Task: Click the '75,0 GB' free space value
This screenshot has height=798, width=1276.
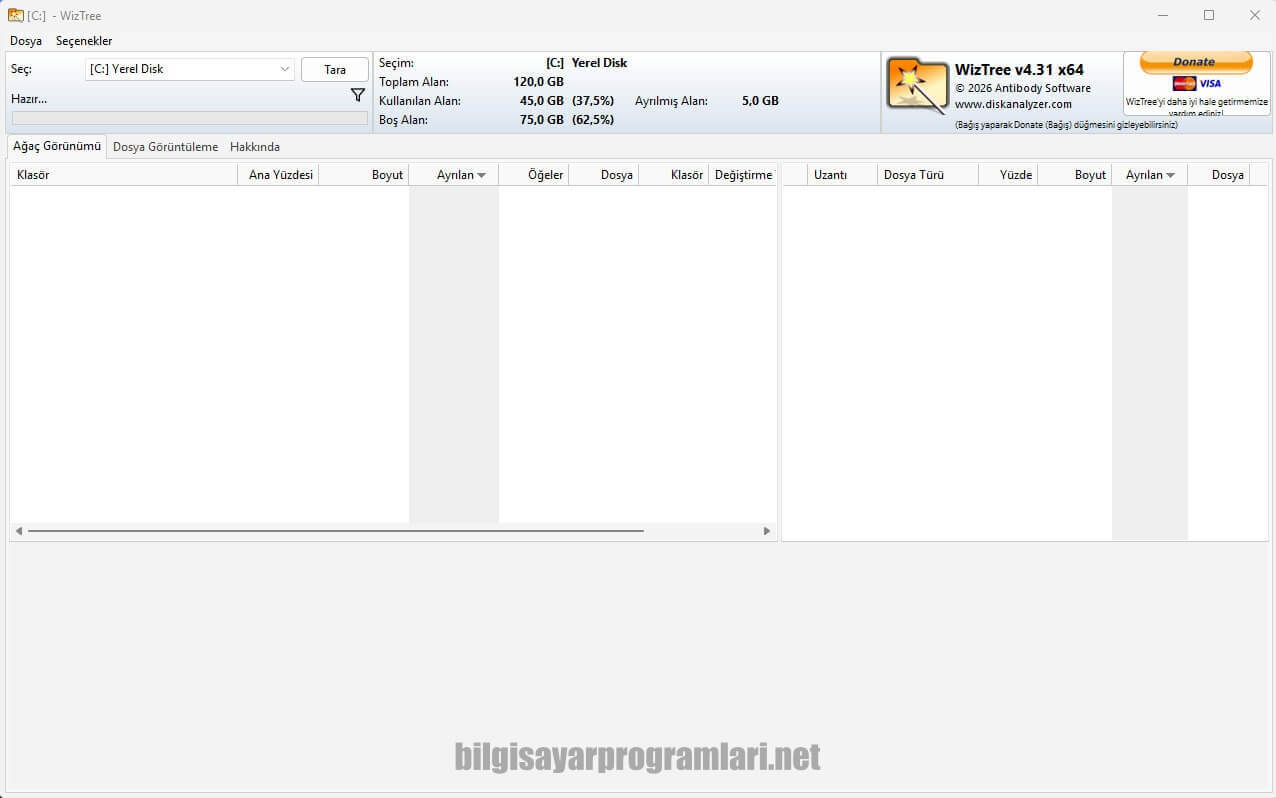Action: 541,120
